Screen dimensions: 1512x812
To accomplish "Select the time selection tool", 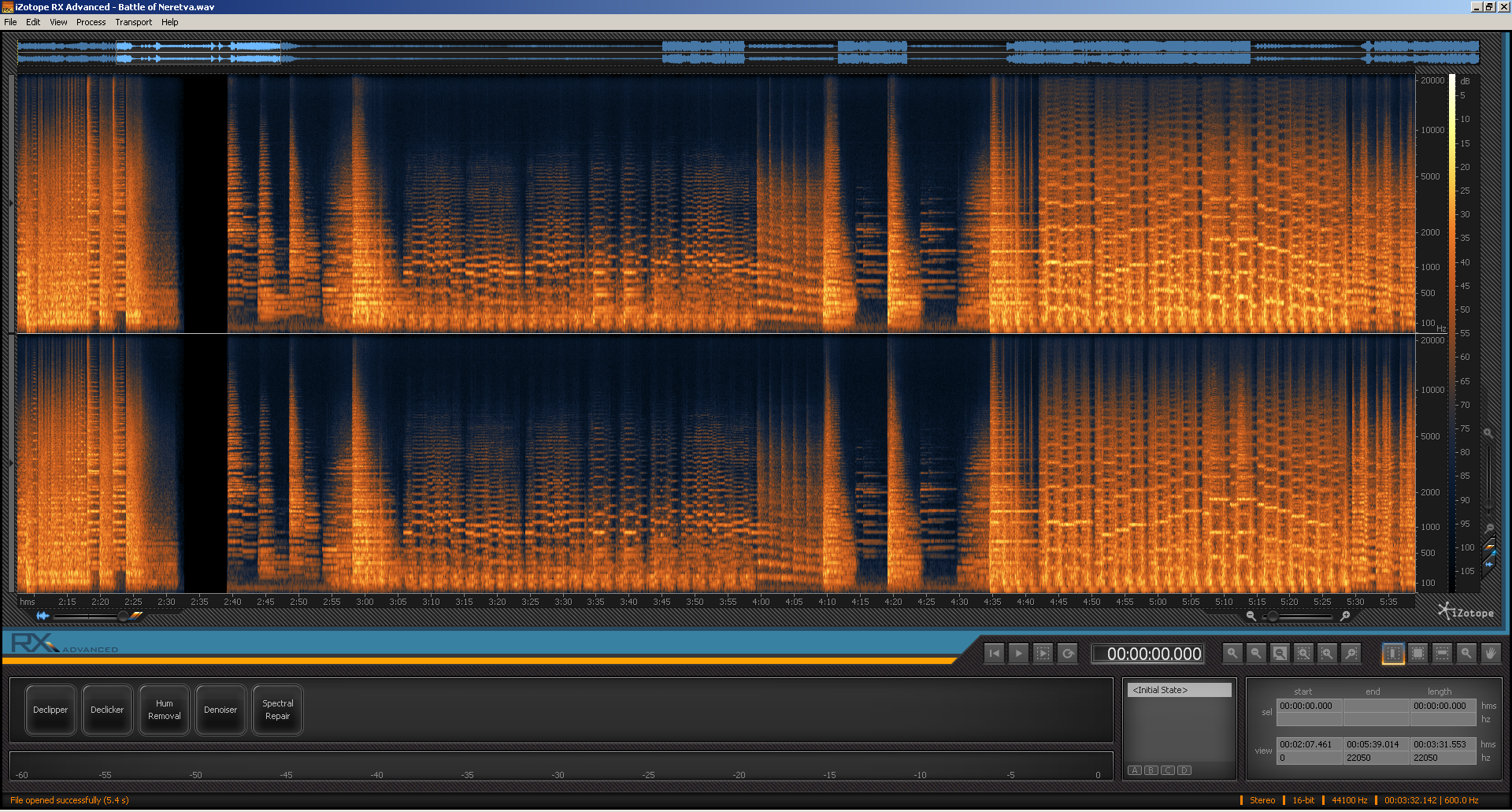I will [1393, 654].
